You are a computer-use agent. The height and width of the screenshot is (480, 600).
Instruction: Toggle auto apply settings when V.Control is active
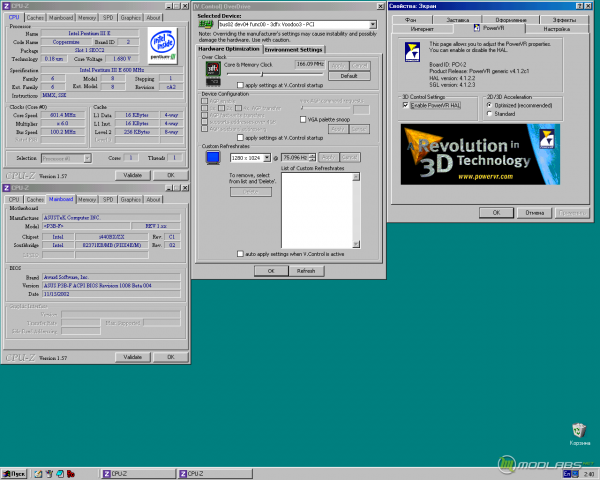coord(240,254)
